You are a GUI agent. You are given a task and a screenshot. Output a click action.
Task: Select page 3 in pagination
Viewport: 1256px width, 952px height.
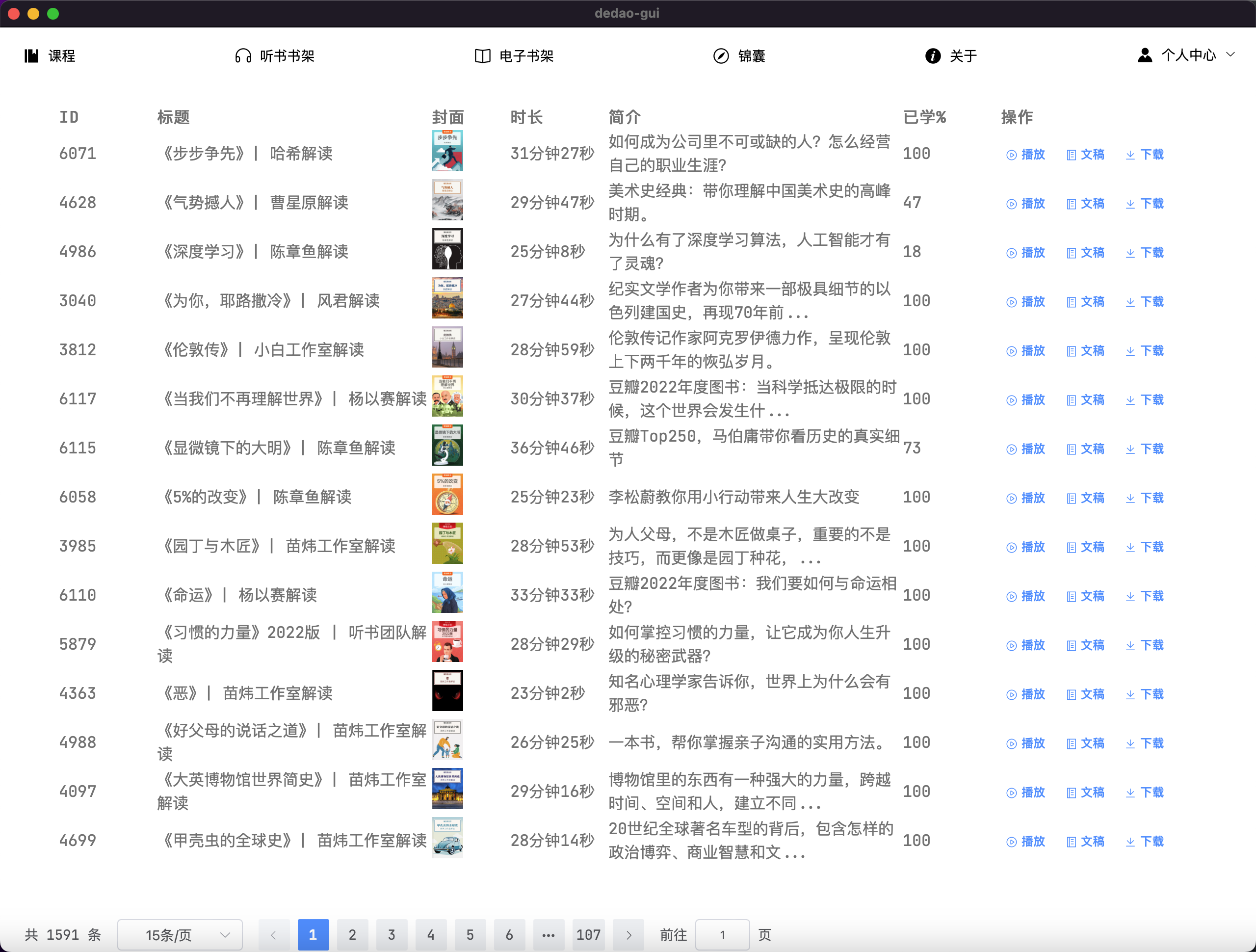coord(391,934)
